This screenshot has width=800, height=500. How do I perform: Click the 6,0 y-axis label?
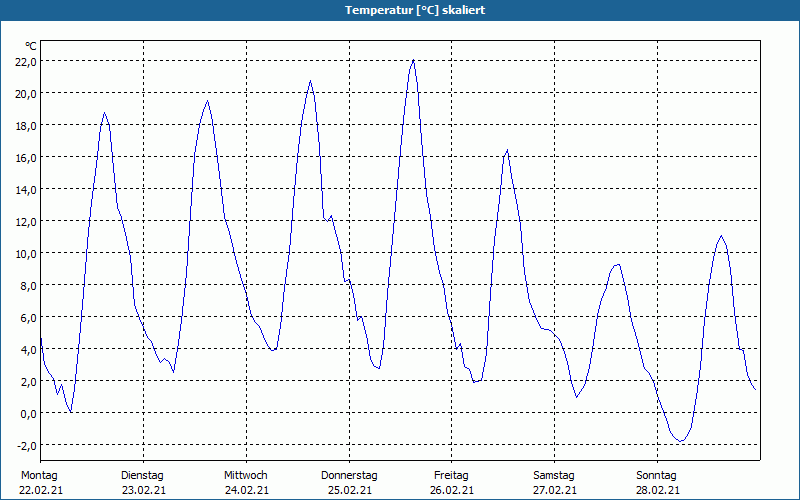coord(28,318)
